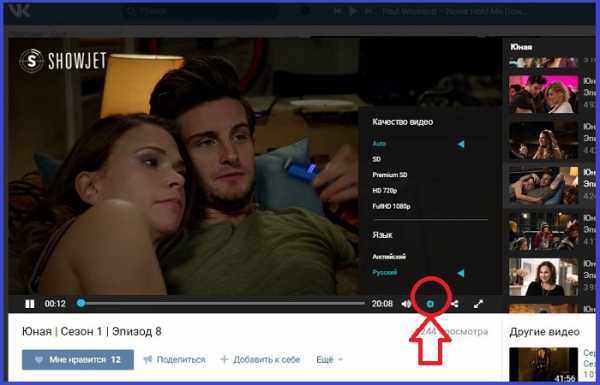This screenshot has width=600, height=385.
Task: Click the video title Юная | Сезон 1 | Эпизод 8
Action: 91,331
